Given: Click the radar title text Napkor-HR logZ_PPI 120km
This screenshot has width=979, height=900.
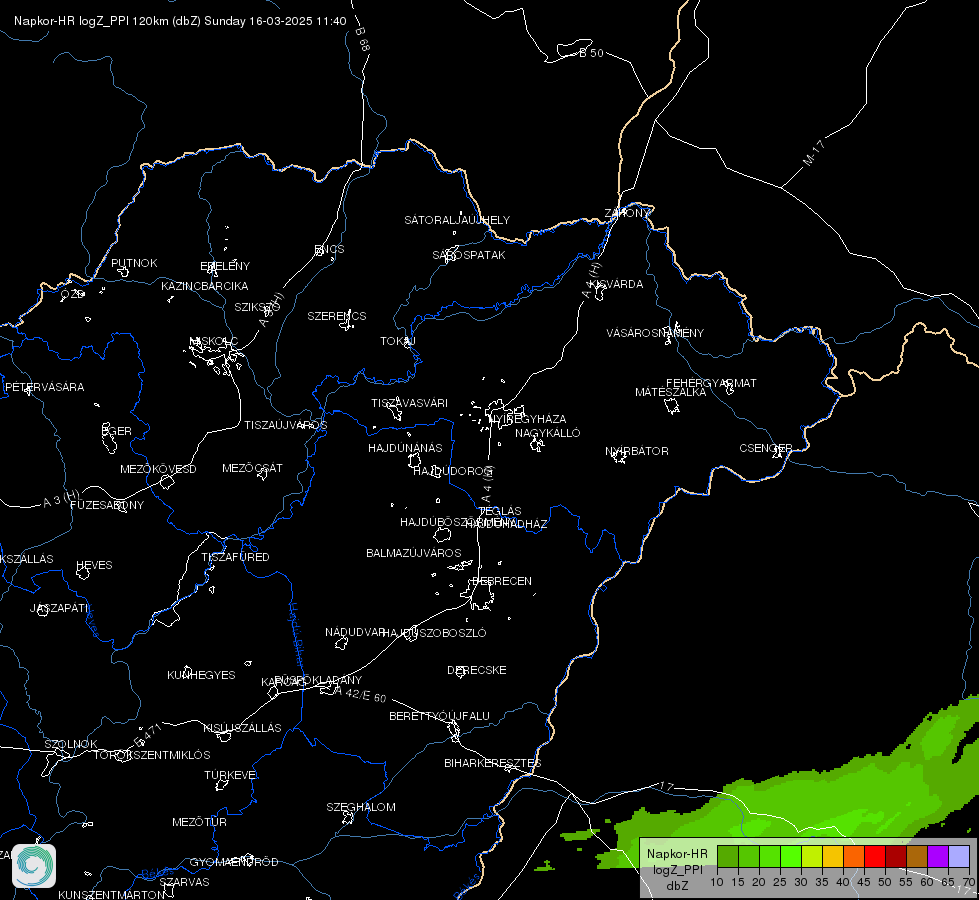Looking at the screenshot, I should (91, 21).
